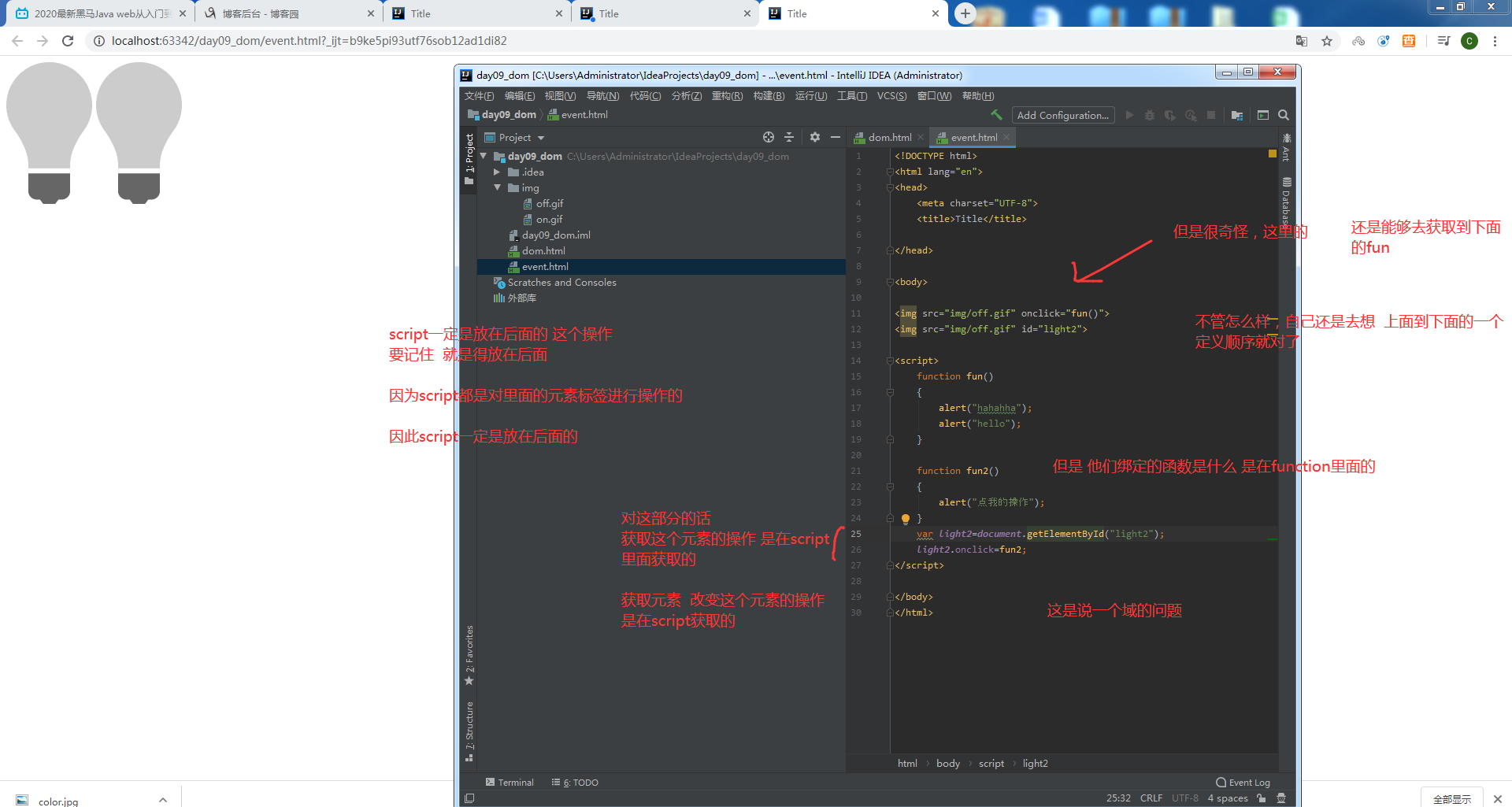Open the color.jpg download item options arrow
Image resolution: width=1512 pixels, height=807 pixels.
click(x=163, y=799)
